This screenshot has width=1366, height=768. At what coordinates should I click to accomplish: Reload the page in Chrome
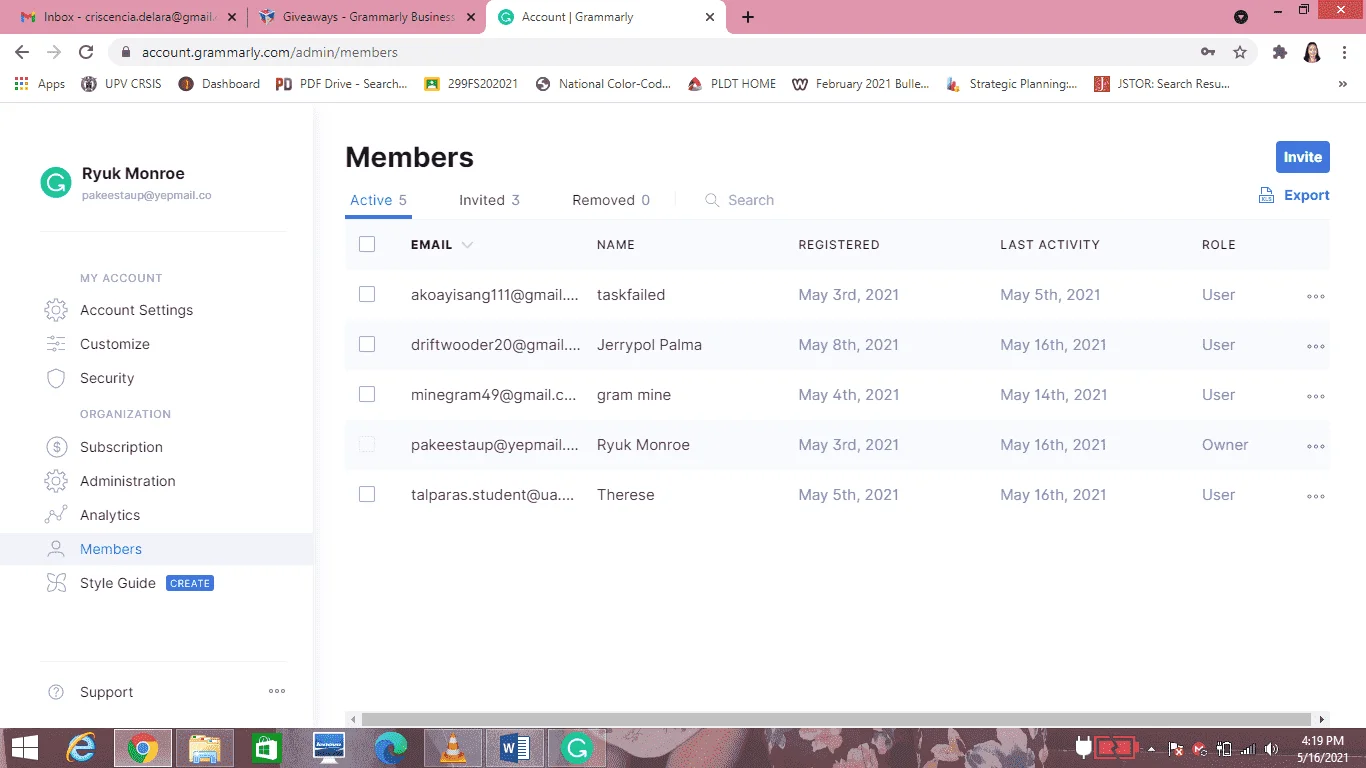coord(86,52)
